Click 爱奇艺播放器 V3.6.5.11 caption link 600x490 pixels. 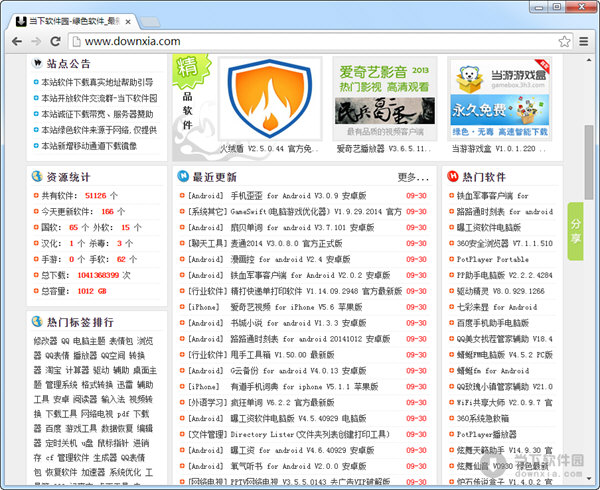[384, 149]
